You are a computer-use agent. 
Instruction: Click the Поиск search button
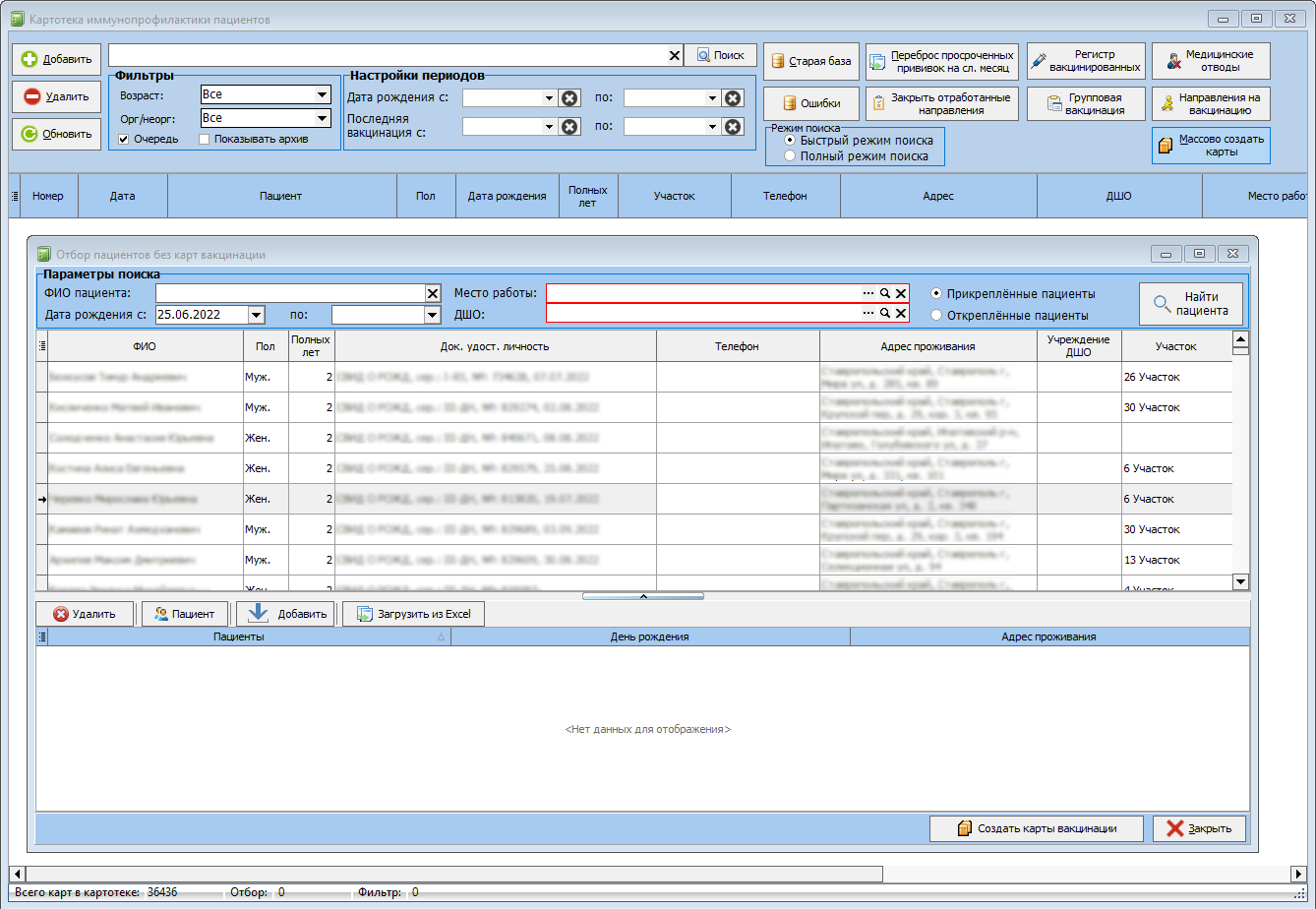tap(721, 55)
